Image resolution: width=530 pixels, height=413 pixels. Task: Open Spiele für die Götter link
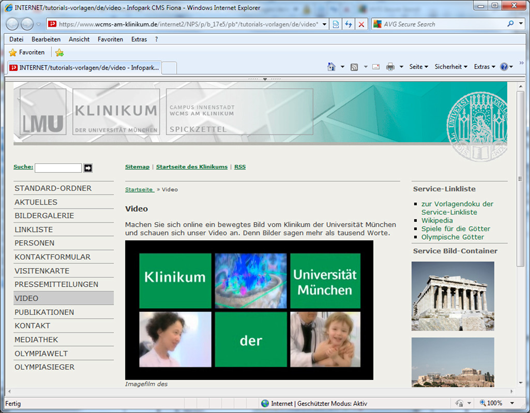[x=456, y=229]
